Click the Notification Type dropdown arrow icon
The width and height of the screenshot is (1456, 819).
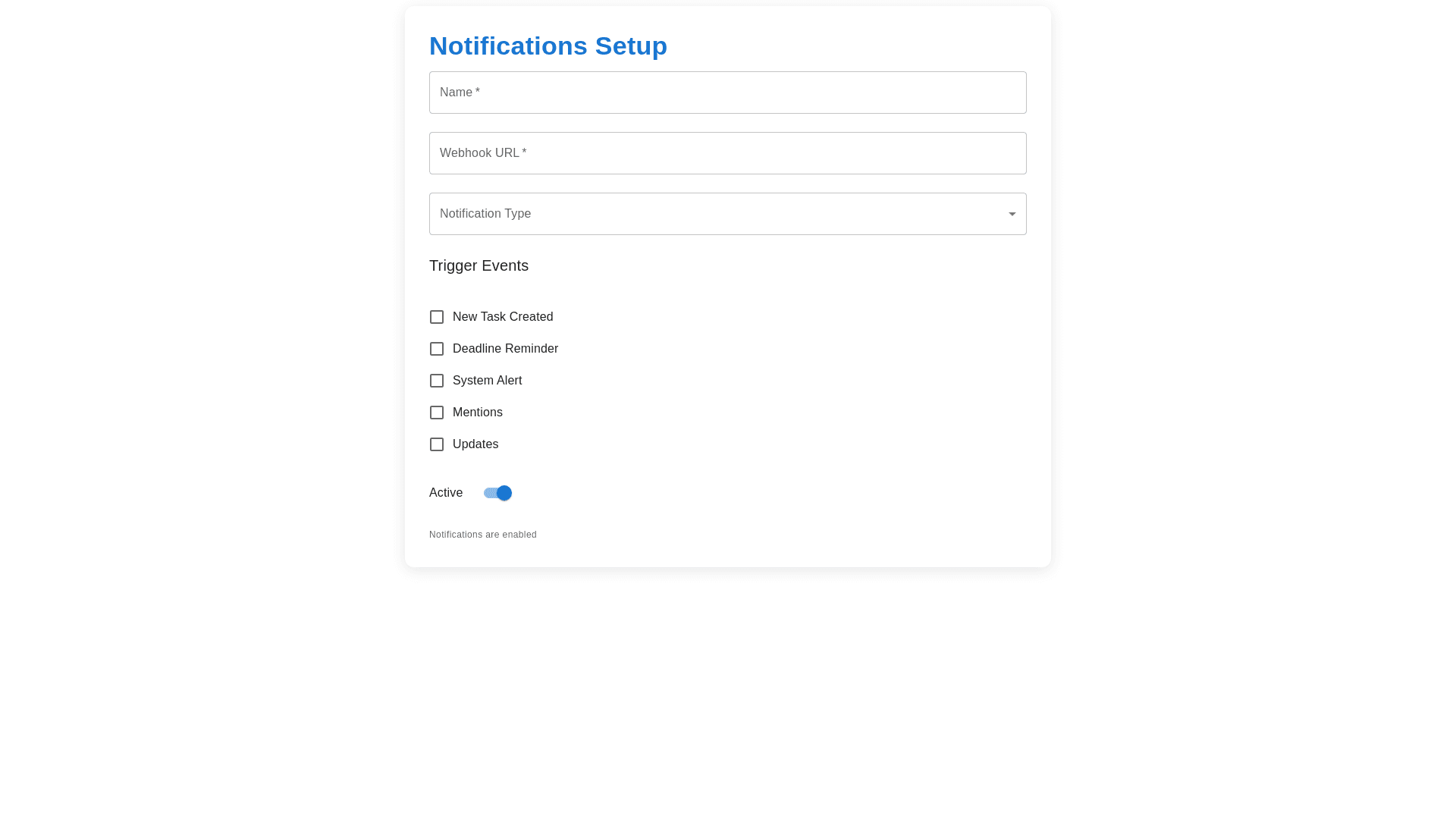coord(1012,214)
